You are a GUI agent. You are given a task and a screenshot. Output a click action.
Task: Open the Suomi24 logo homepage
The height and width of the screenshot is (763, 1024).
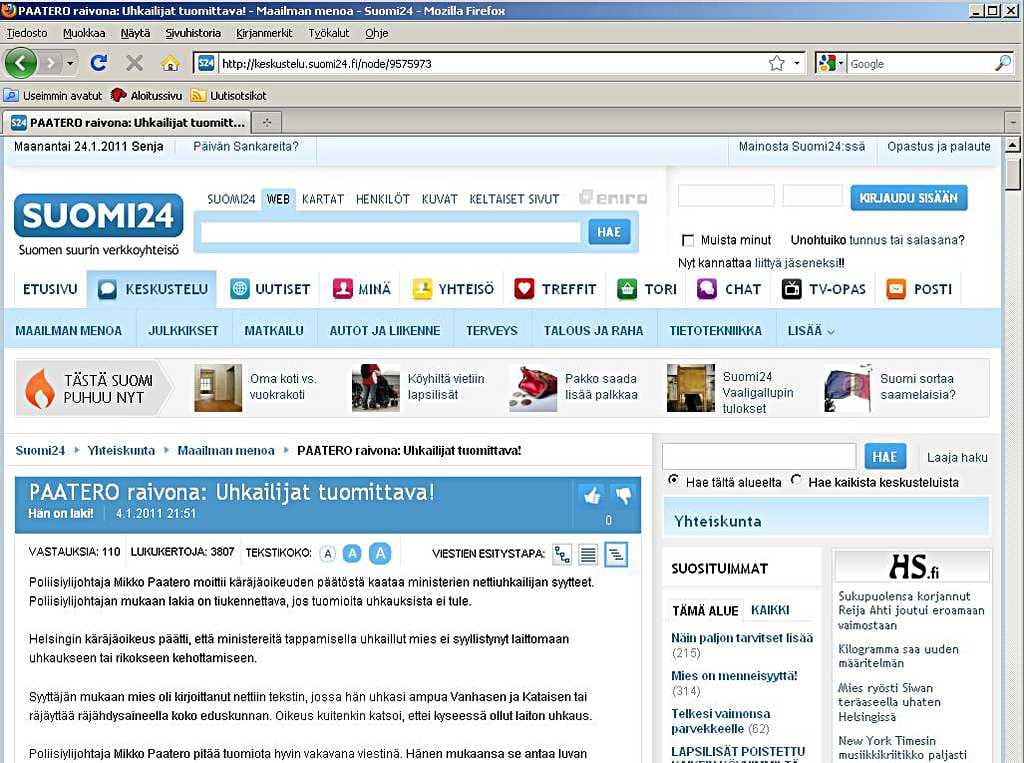99,216
